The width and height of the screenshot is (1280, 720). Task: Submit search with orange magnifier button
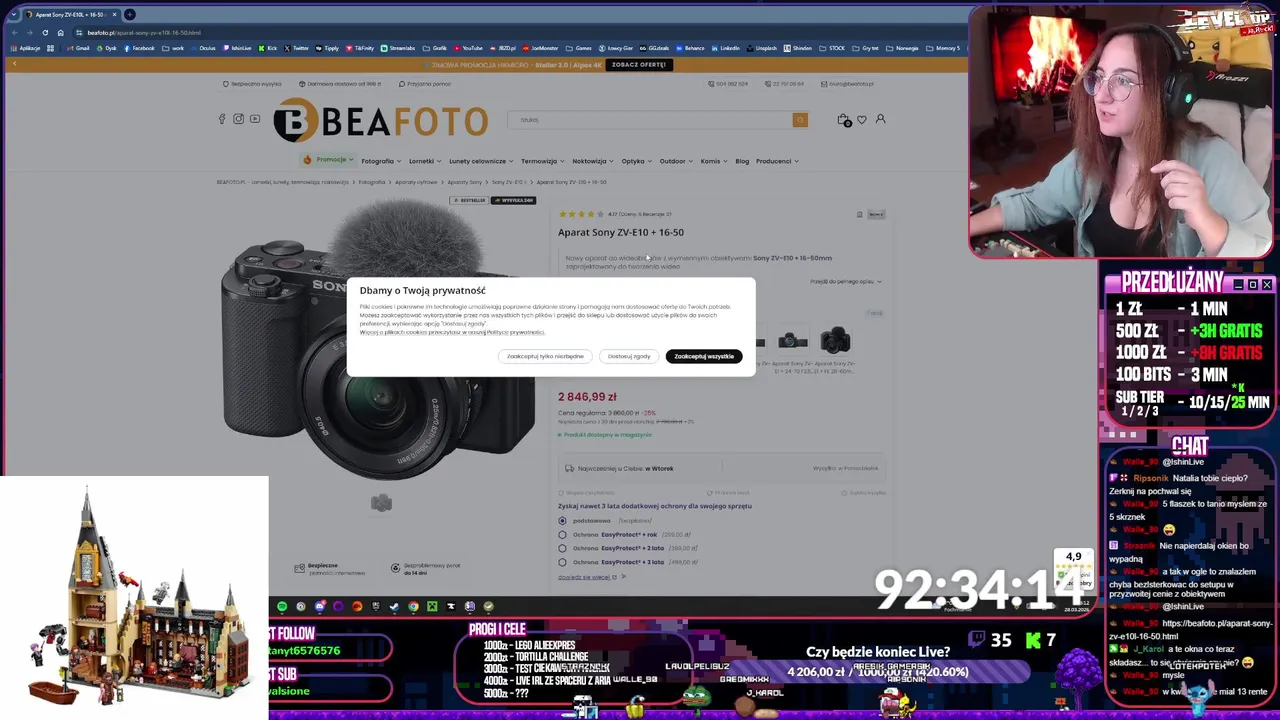pyautogui.click(x=800, y=120)
